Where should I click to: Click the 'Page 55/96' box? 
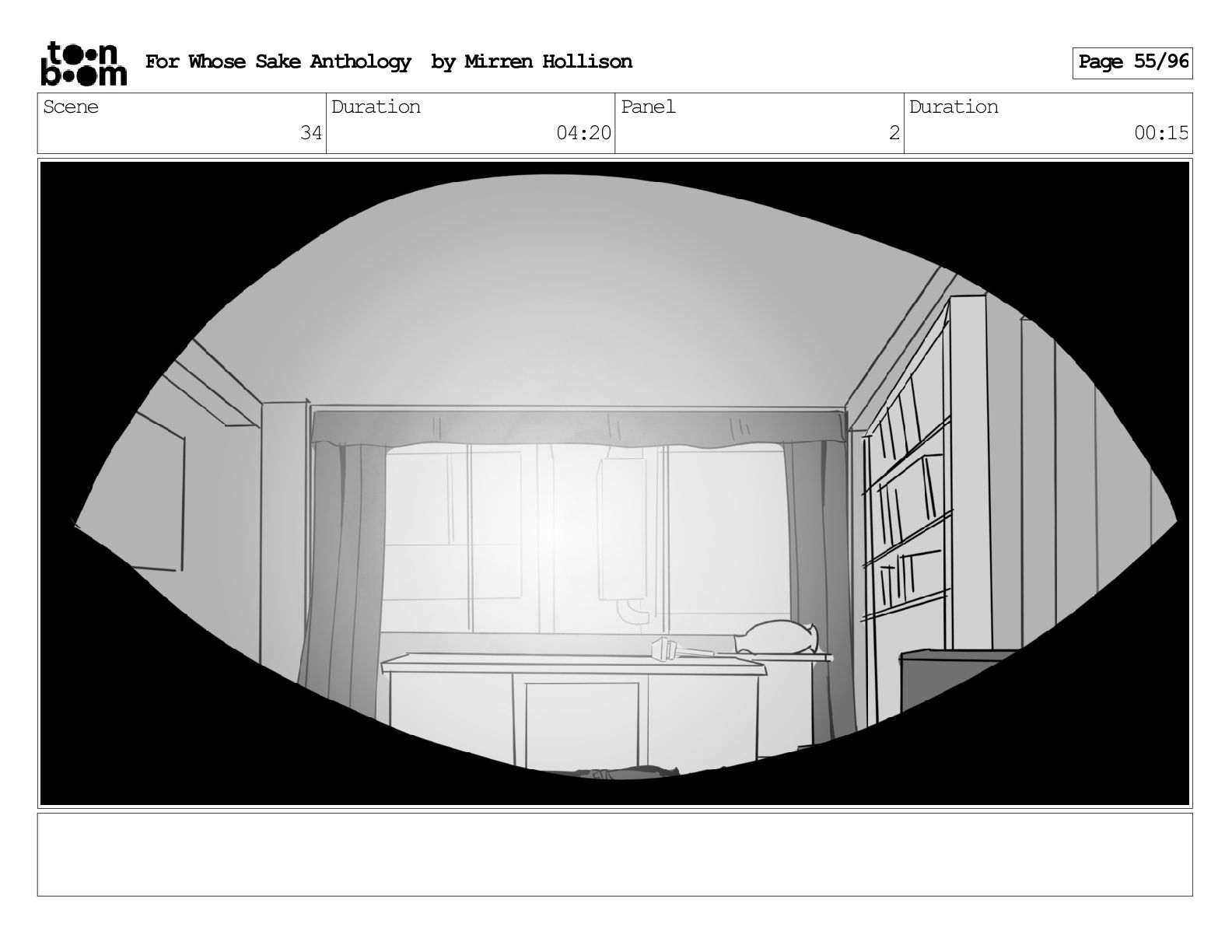1132,63
